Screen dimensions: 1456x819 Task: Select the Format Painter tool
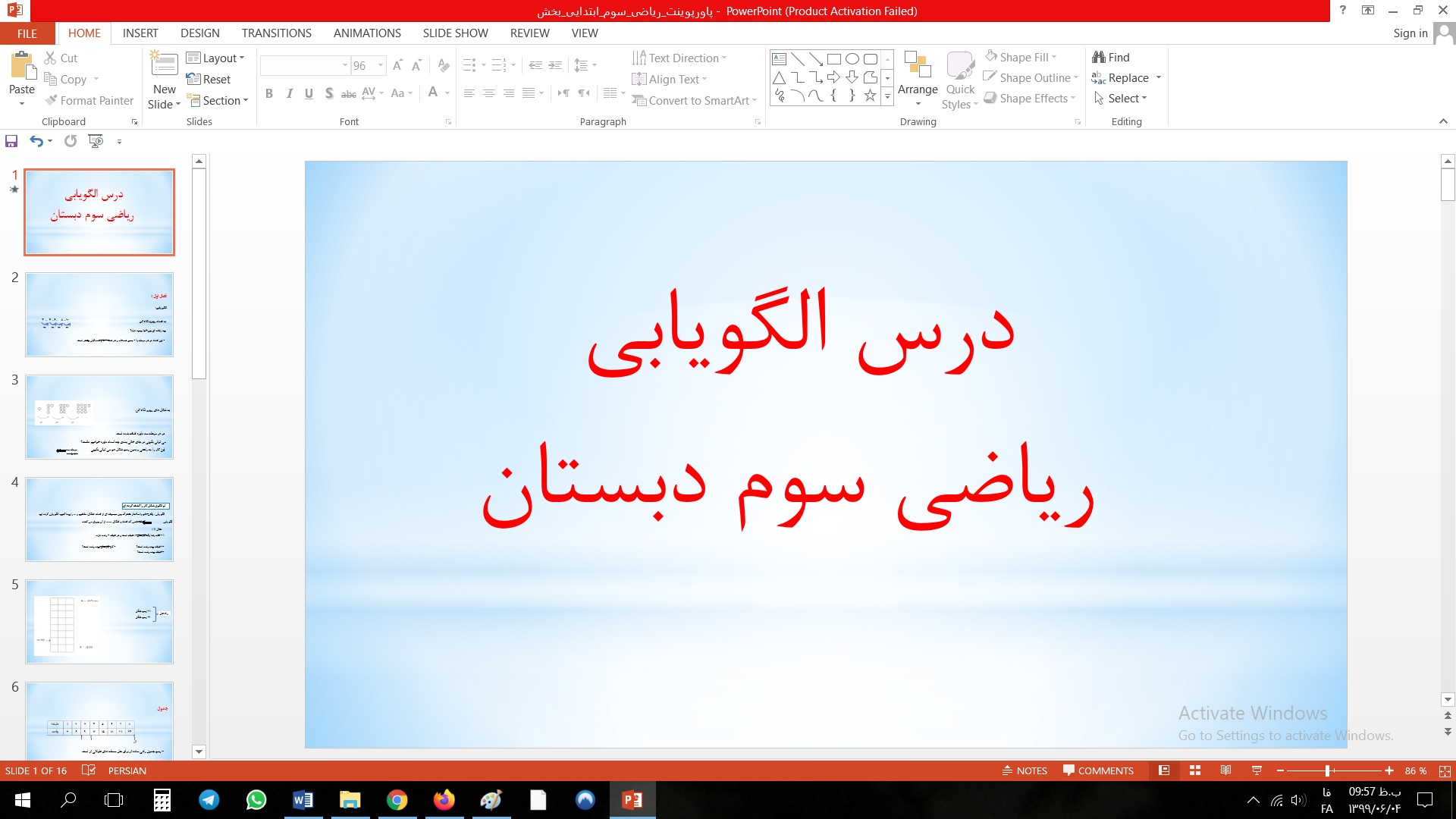pyautogui.click(x=89, y=100)
